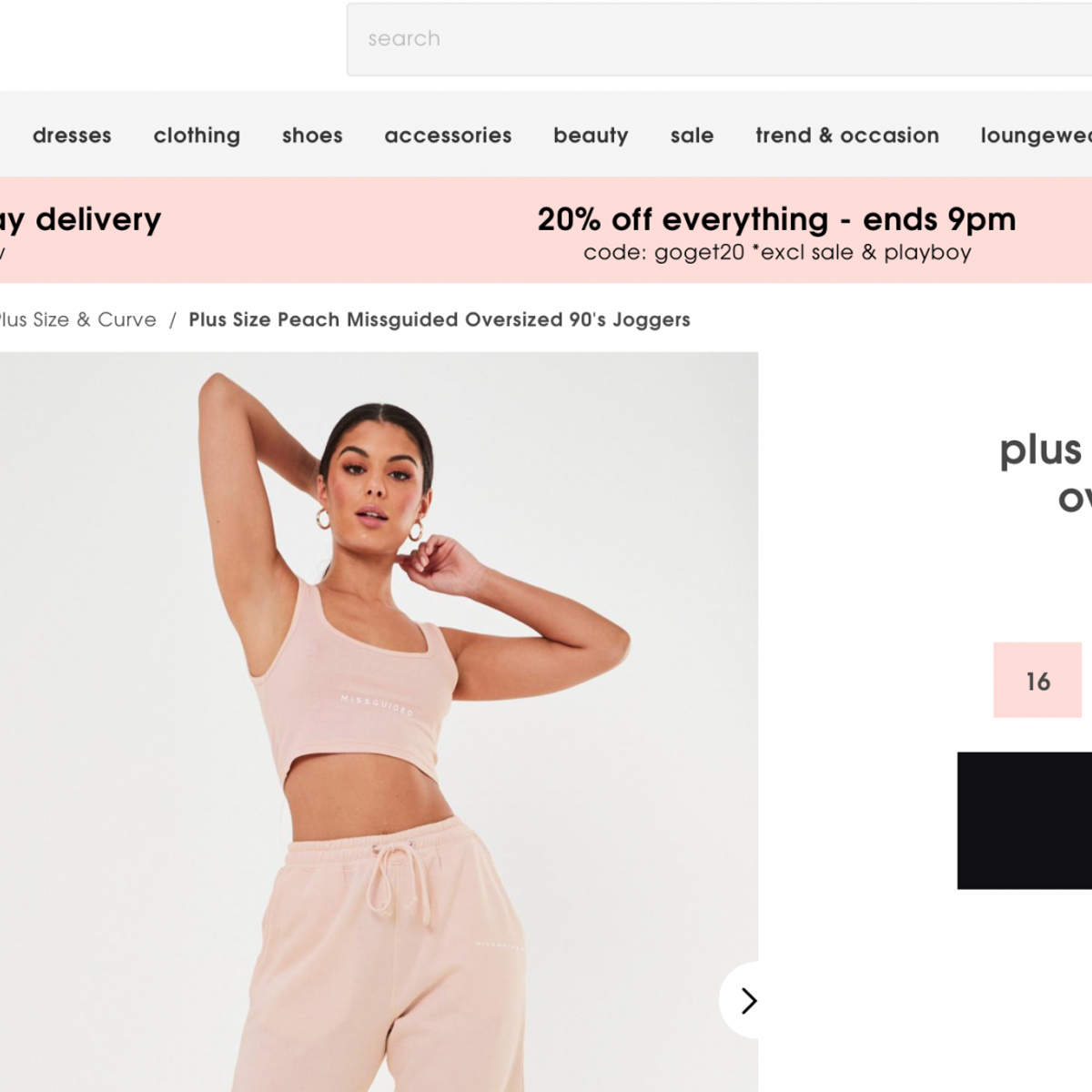Select size 16

[x=1037, y=680]
